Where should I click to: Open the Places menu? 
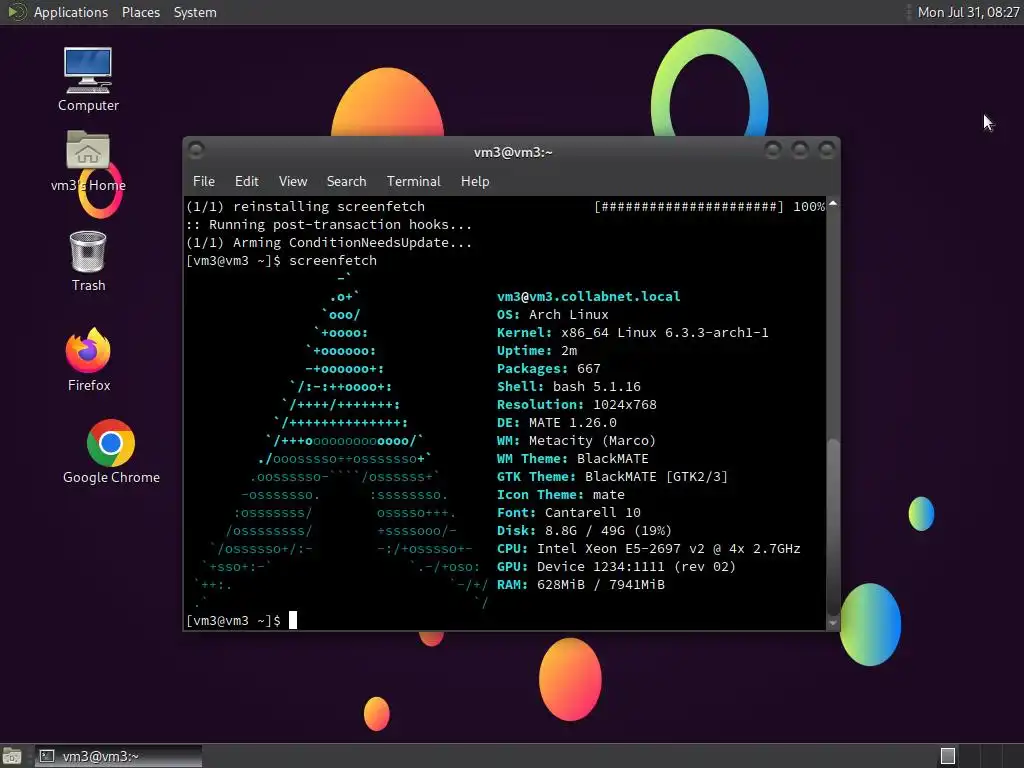pyautogui.click(x=140, y=12)
